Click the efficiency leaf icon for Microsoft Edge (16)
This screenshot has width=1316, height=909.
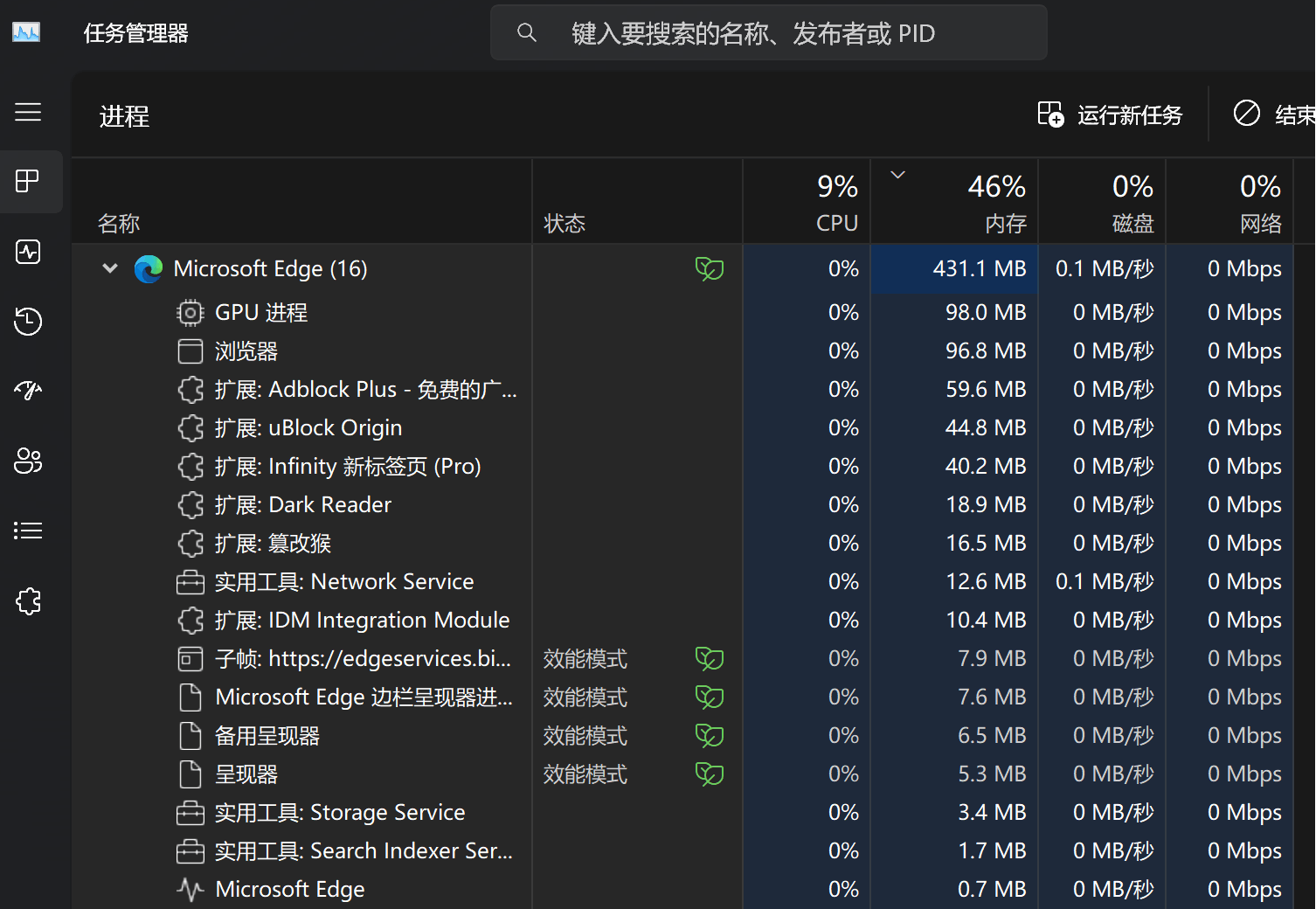(x=710, y=269)
